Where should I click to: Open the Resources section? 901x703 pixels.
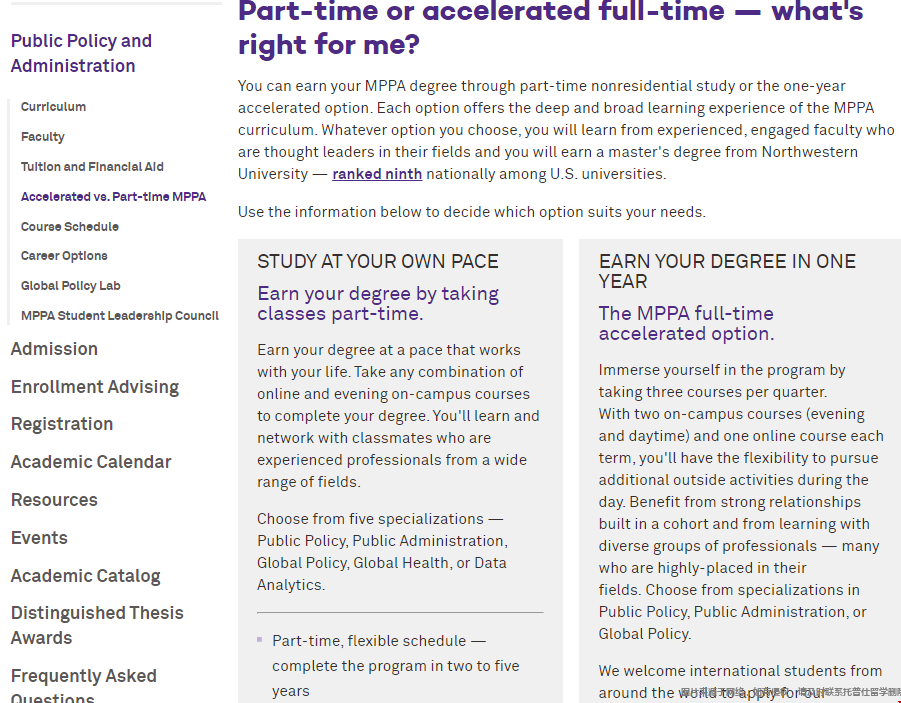coord(54,500)
